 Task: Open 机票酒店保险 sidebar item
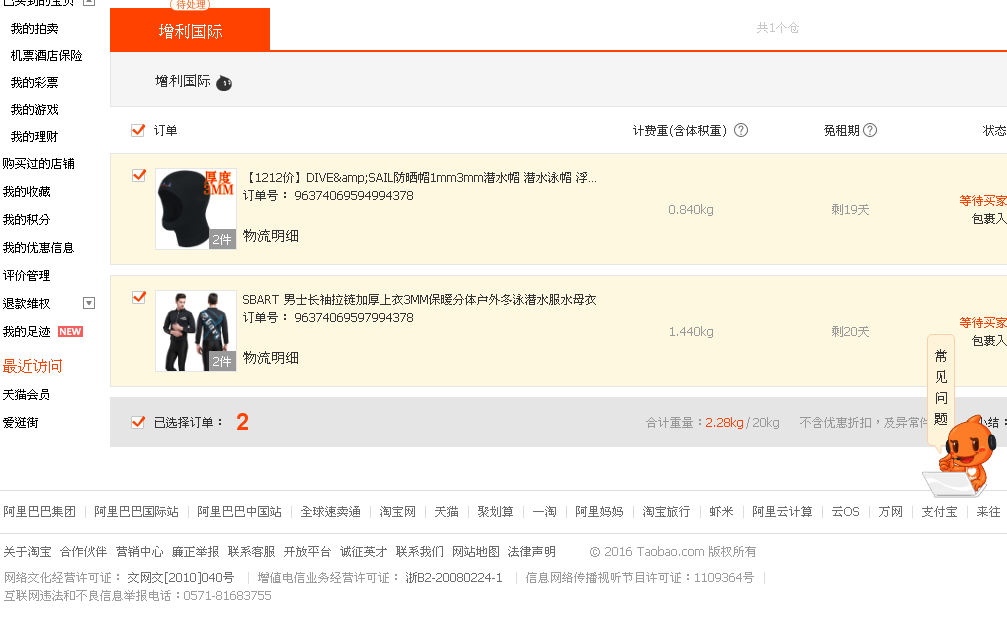tap(46, 56)
